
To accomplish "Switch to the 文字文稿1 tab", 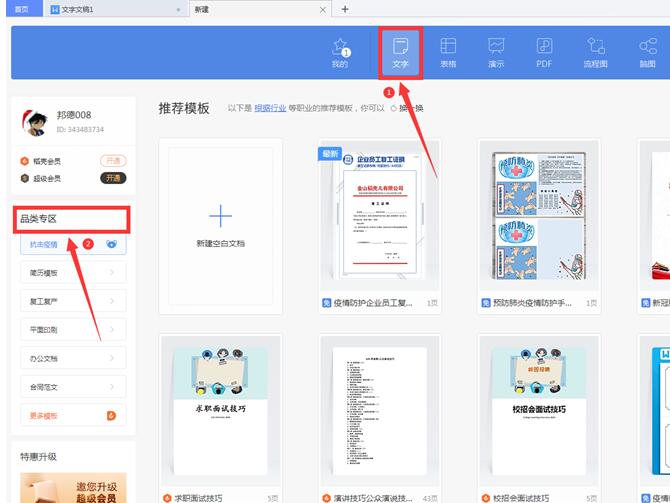I will pos(116,9).
